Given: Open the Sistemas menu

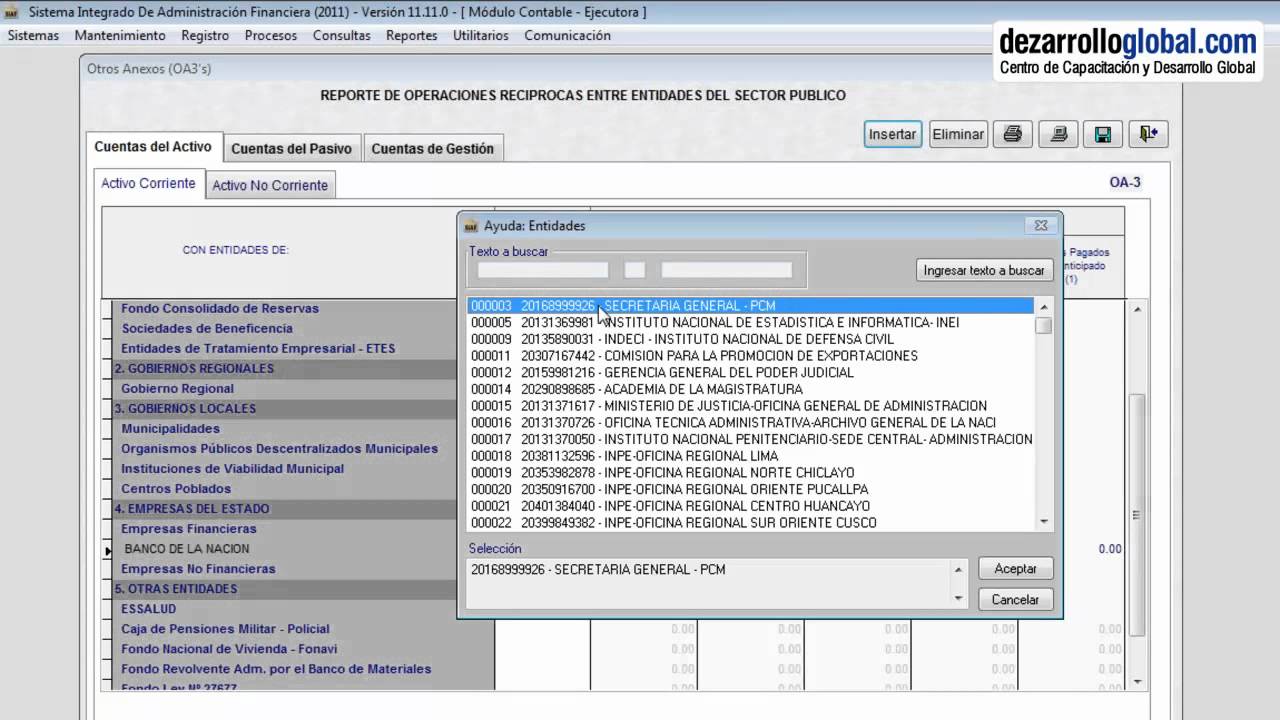Looking at the screenshot, I should coord(33,35).
